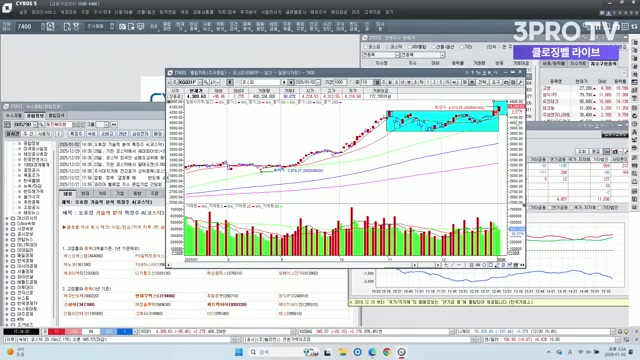Open the 계좌정보 menu
Screen dimensions: 640x360
(68, 12)
